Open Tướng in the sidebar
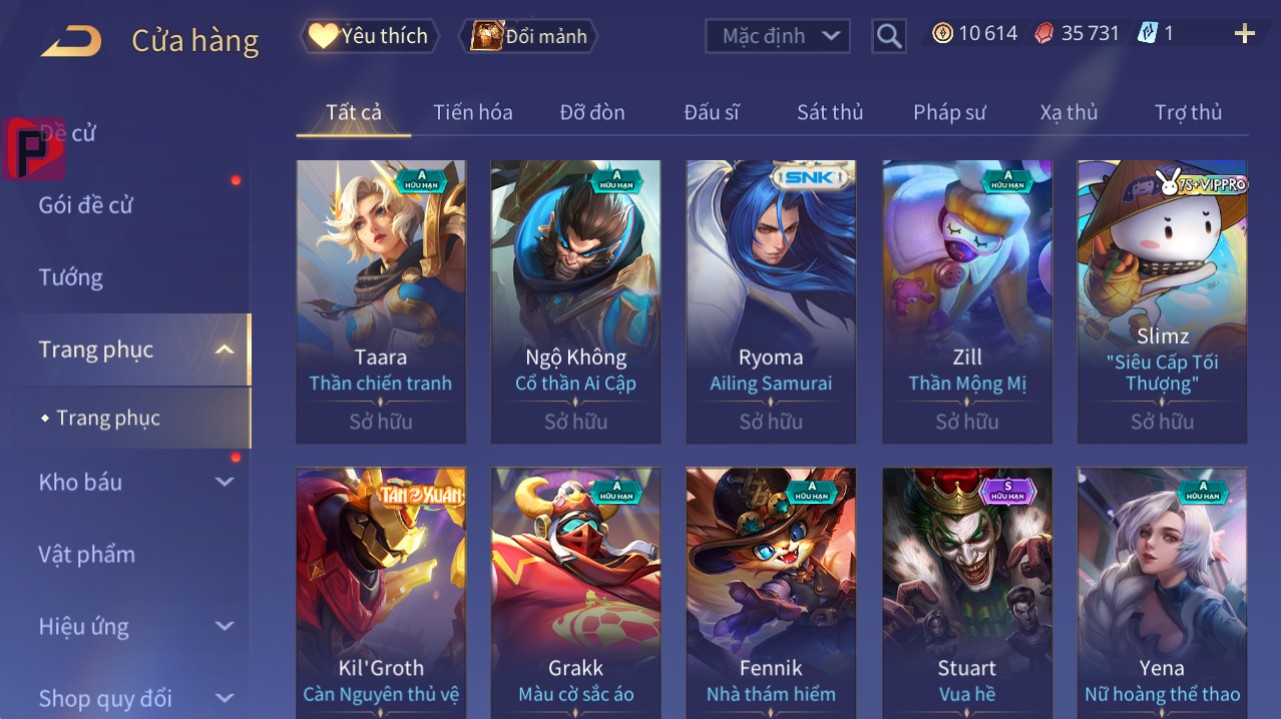The width and height of the screenshot is (1281, 719). pyautogui.click(x=71, y=277)
